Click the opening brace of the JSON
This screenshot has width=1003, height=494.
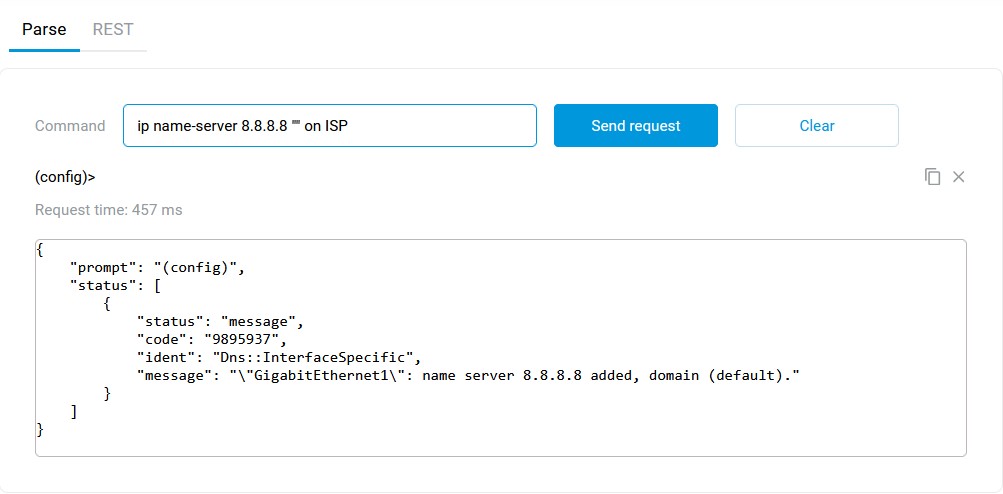[40, 251]
